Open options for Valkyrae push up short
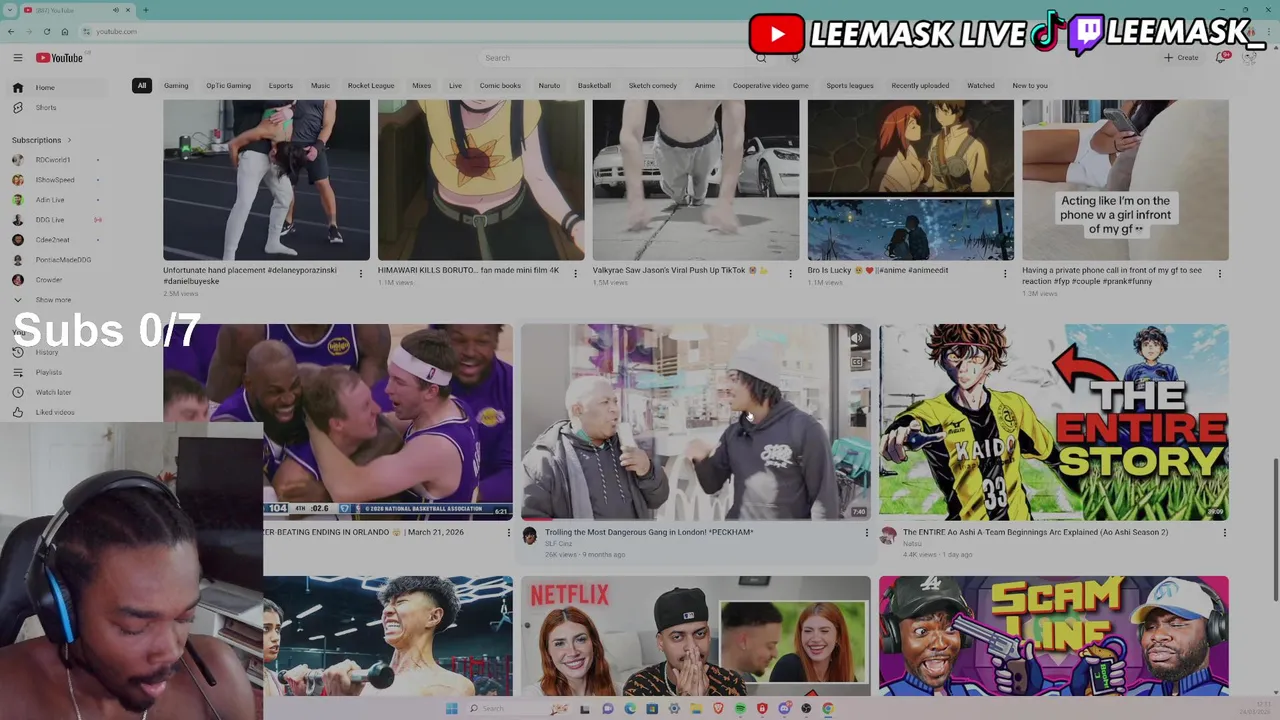Screen dimensions: 1280x720 (790, 274)
